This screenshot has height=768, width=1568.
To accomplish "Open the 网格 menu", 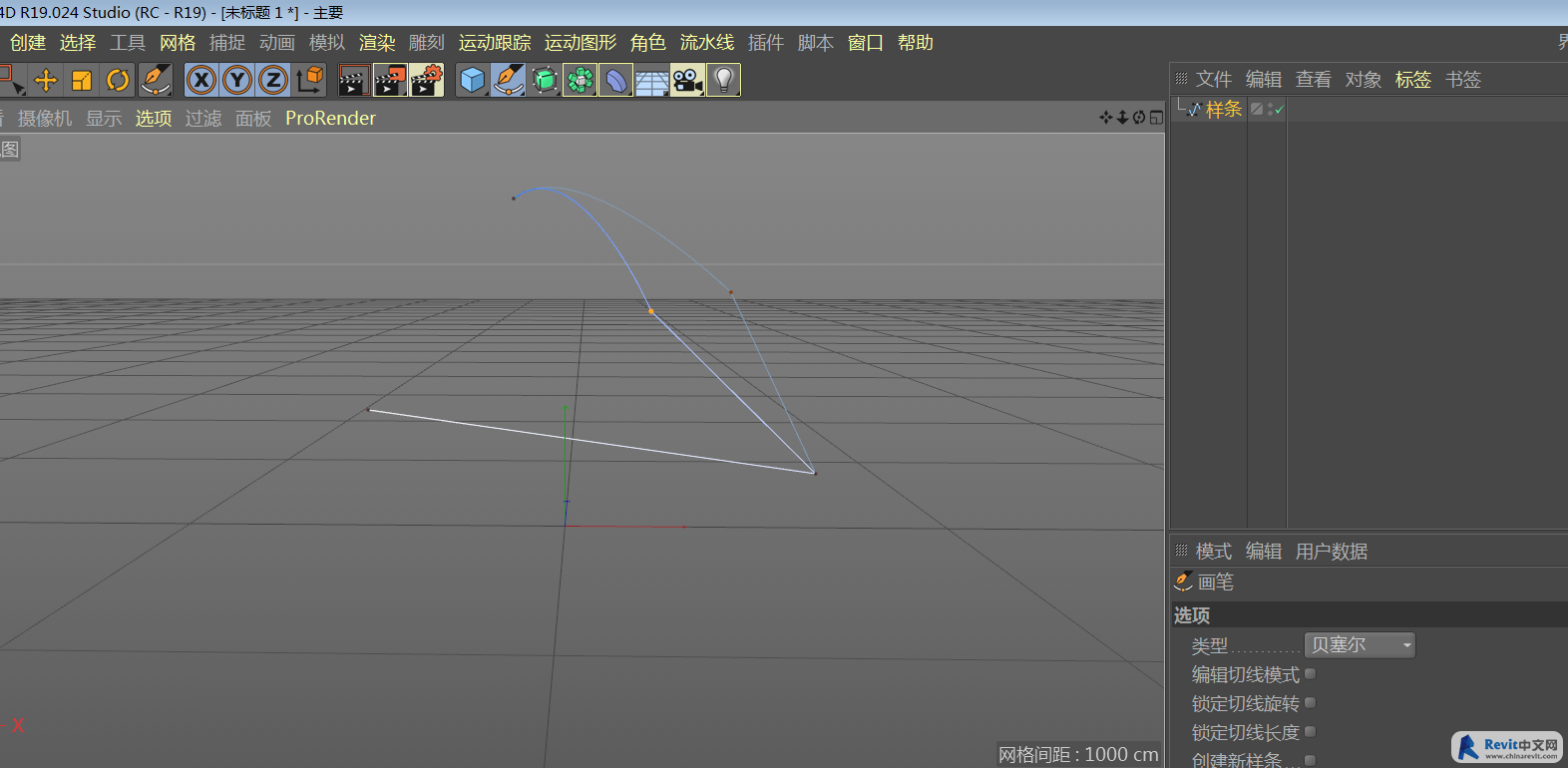I will coord(178,43).
